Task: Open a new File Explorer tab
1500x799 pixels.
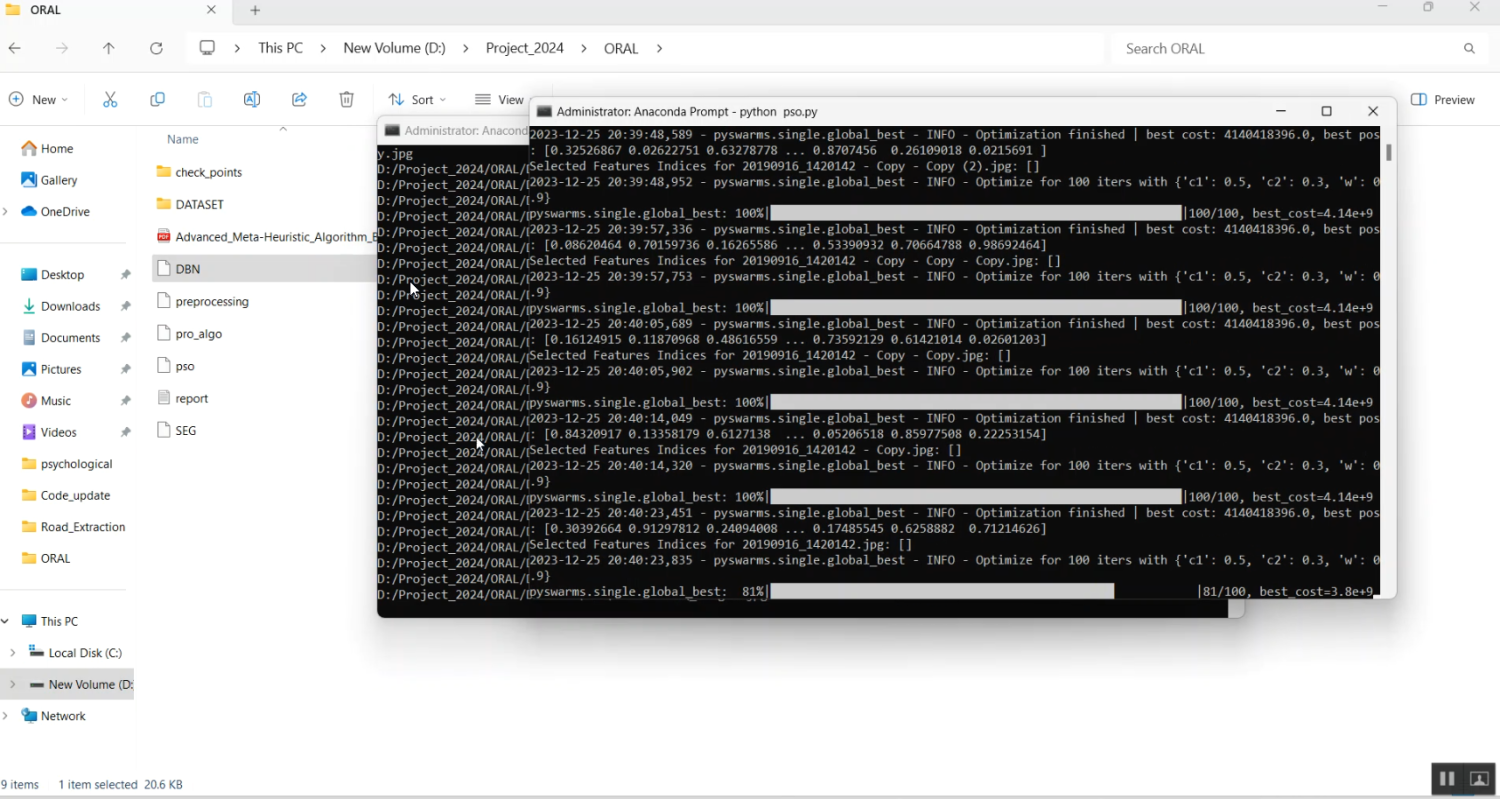Action: coord(255,10)
